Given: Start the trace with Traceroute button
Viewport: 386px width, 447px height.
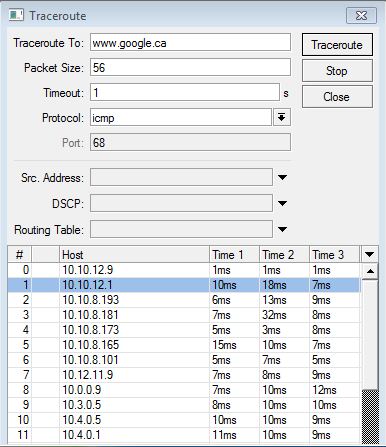Looking at the screenshot, I should 337,44.
